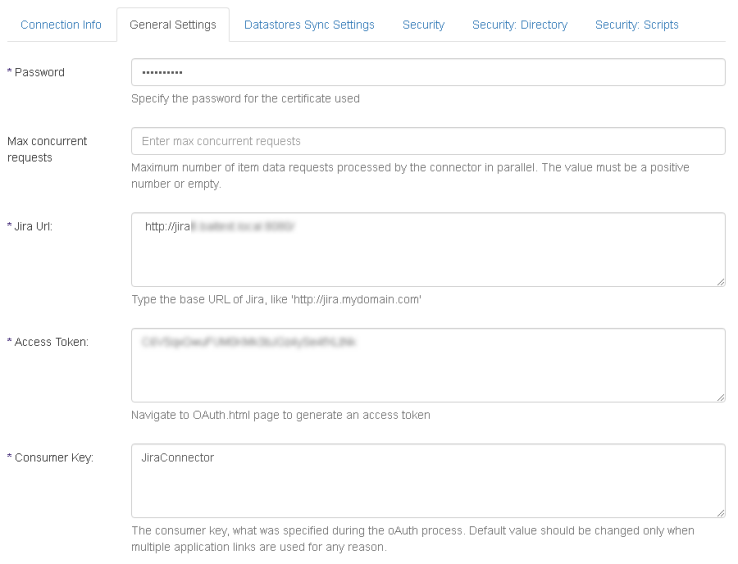Place cursor in the Access Token text area

(x=427, y=365)
